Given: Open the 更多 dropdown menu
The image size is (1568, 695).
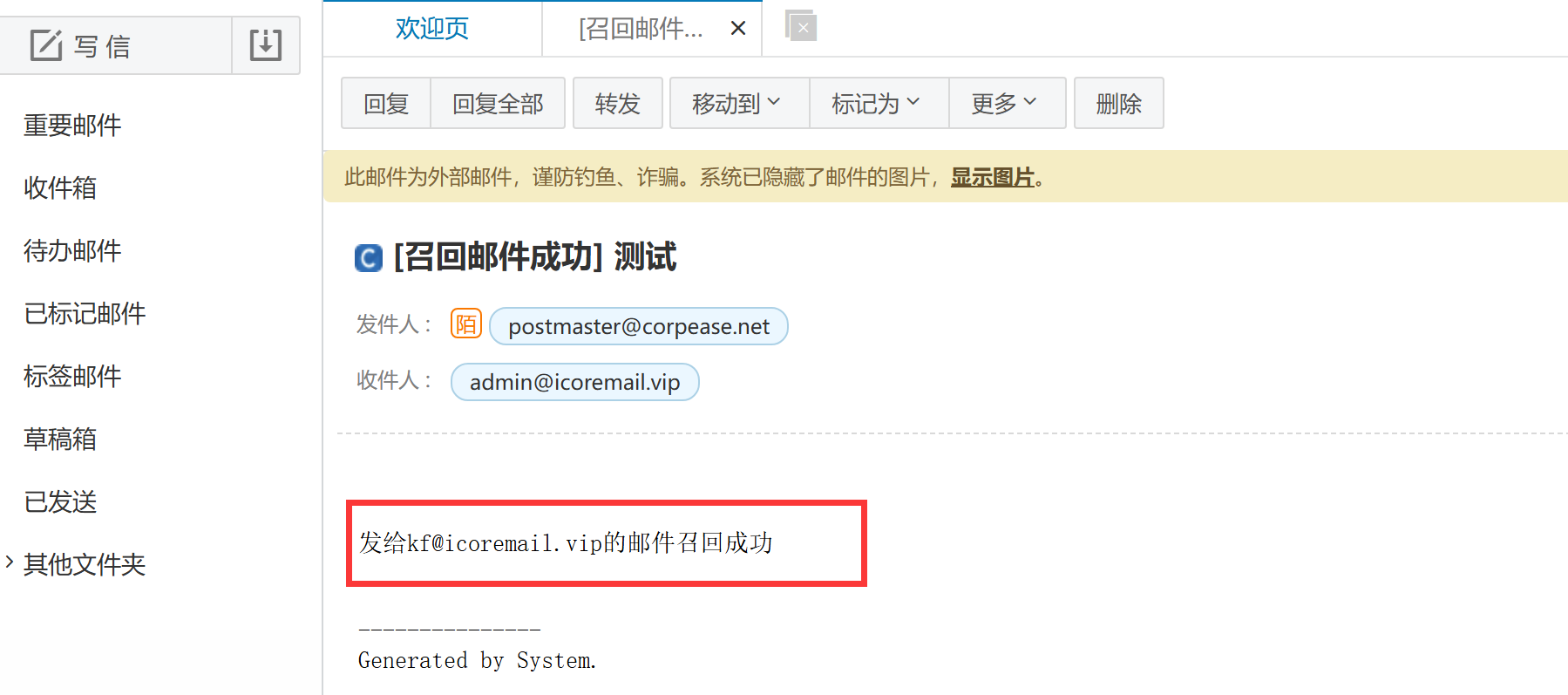Looking at the screenshot, I should [1007, 103].
